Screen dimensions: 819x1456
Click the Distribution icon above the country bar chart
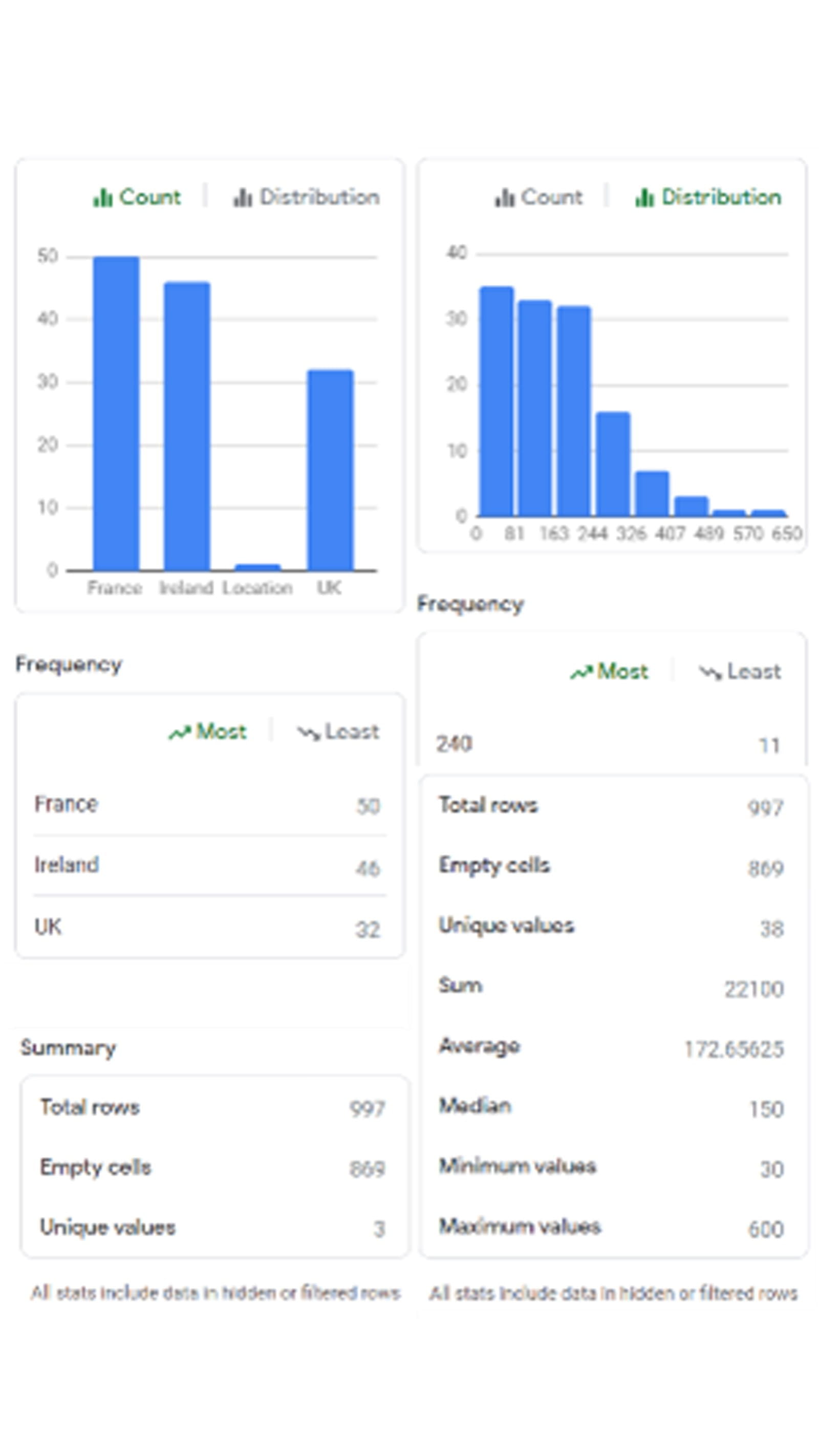(243, 198)
